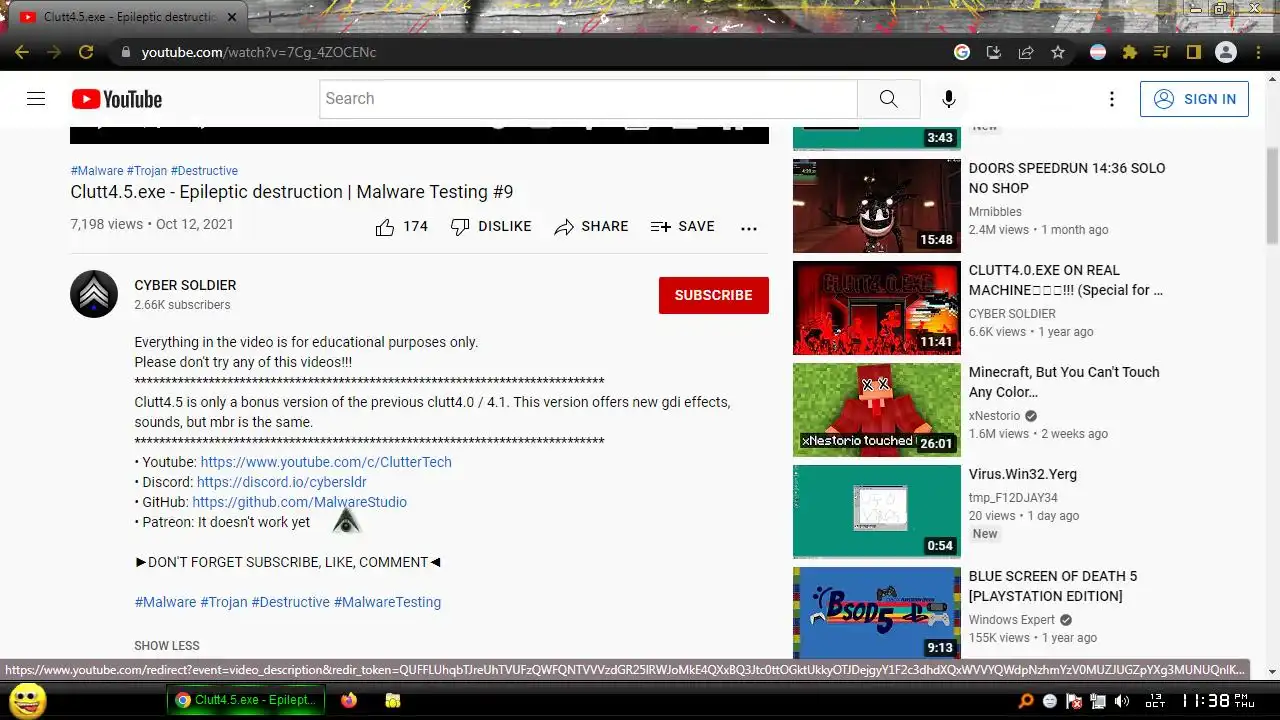Open the tmp_F12DJAY34 channel name

(x=1013, y=498)
